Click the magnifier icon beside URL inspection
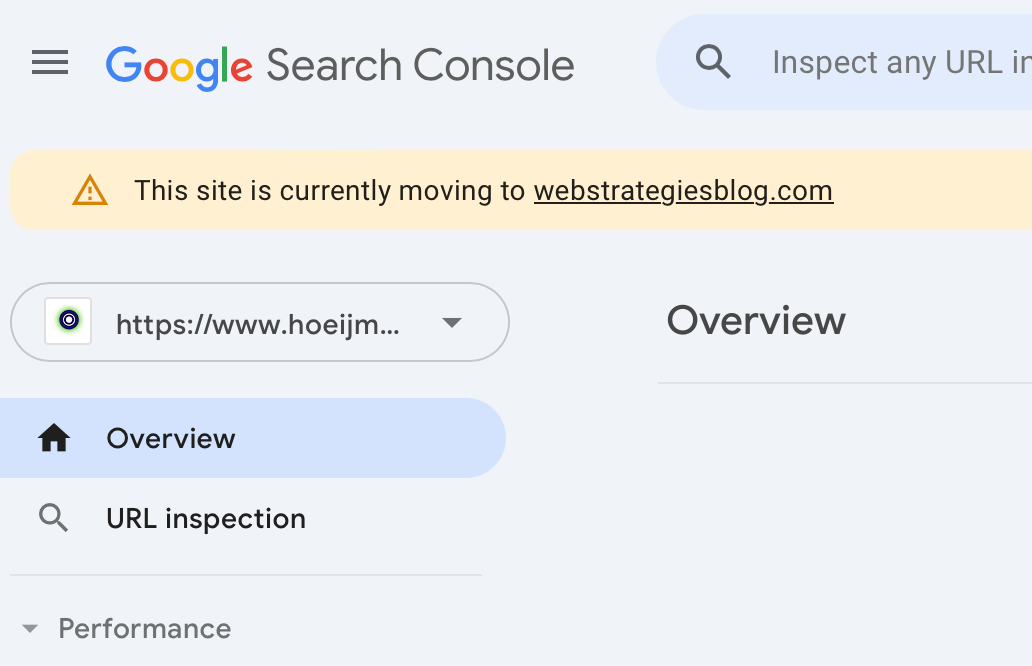The height and width of the screenshot is (666, 1032). (55, 518)
